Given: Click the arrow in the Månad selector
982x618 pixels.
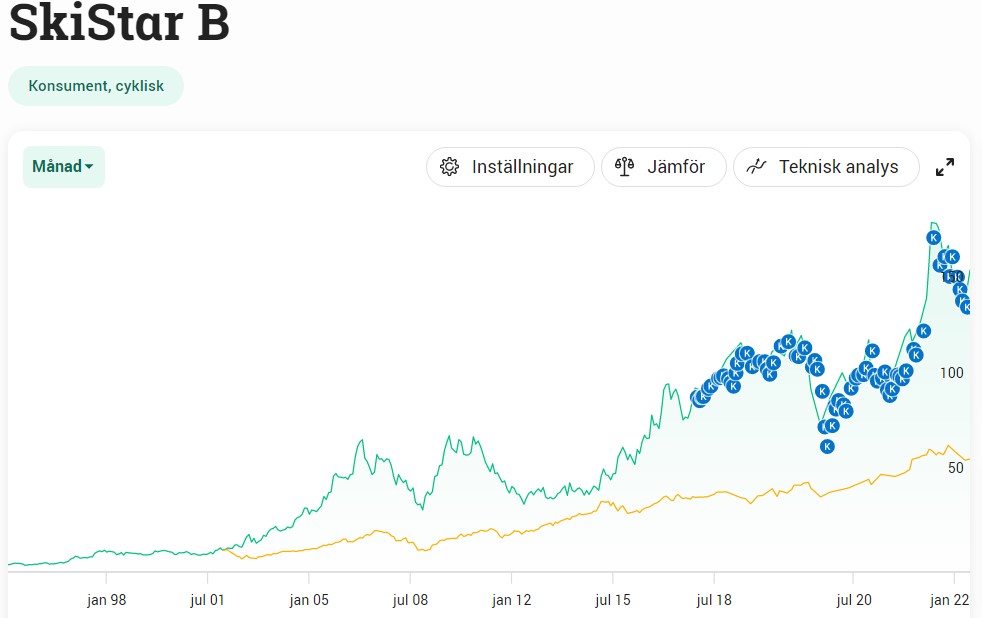Looking at the screenshot, I should [89, 167].
